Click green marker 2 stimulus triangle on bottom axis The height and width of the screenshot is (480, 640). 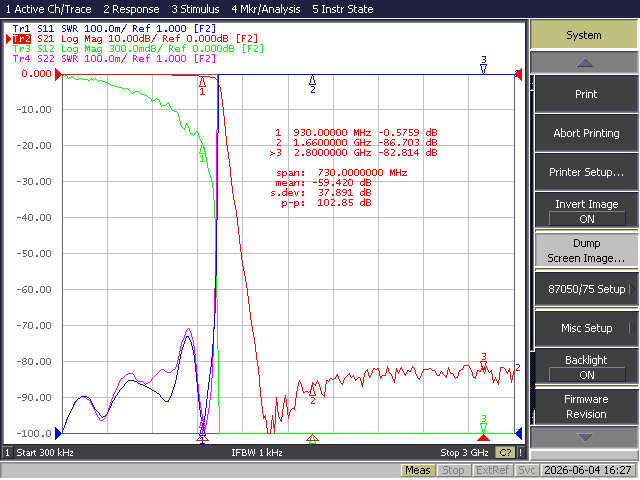point(312,438)
